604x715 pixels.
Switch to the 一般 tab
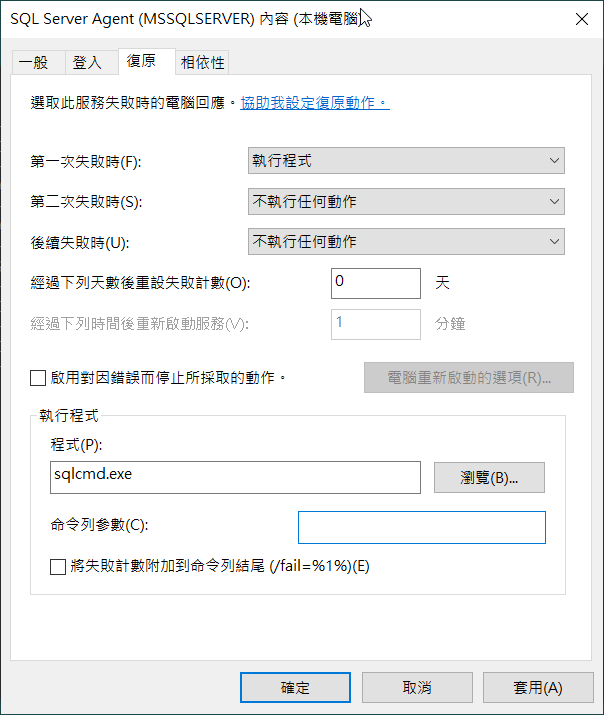[33, 62]
